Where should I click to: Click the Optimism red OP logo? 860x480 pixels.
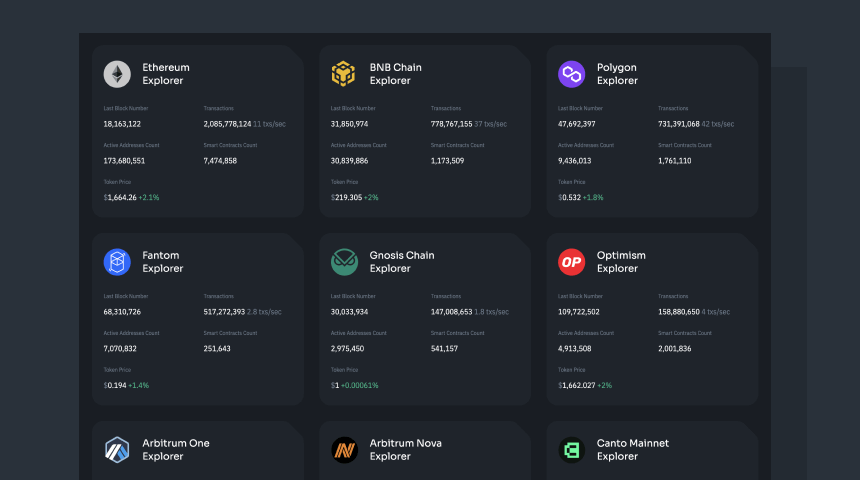[x=571, y=262]
